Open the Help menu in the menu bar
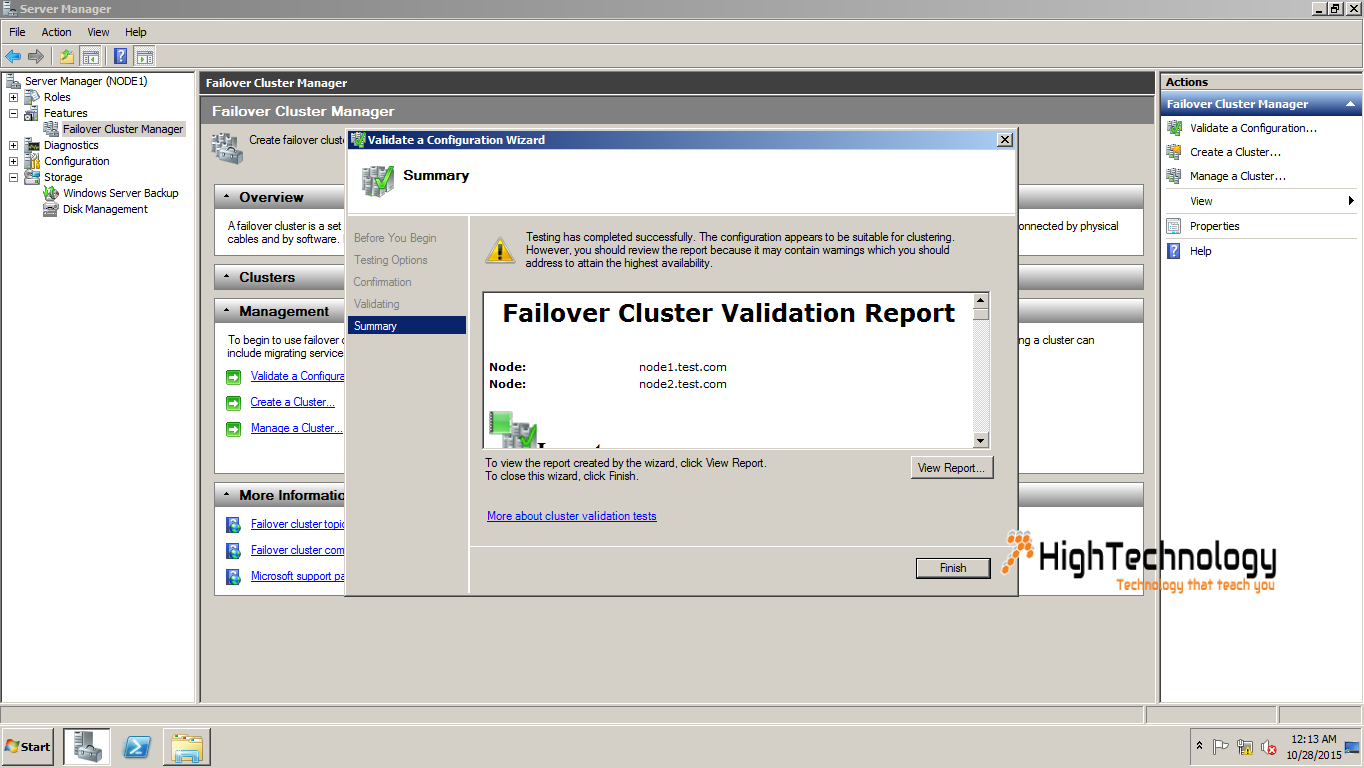 (x=136, y=32)
